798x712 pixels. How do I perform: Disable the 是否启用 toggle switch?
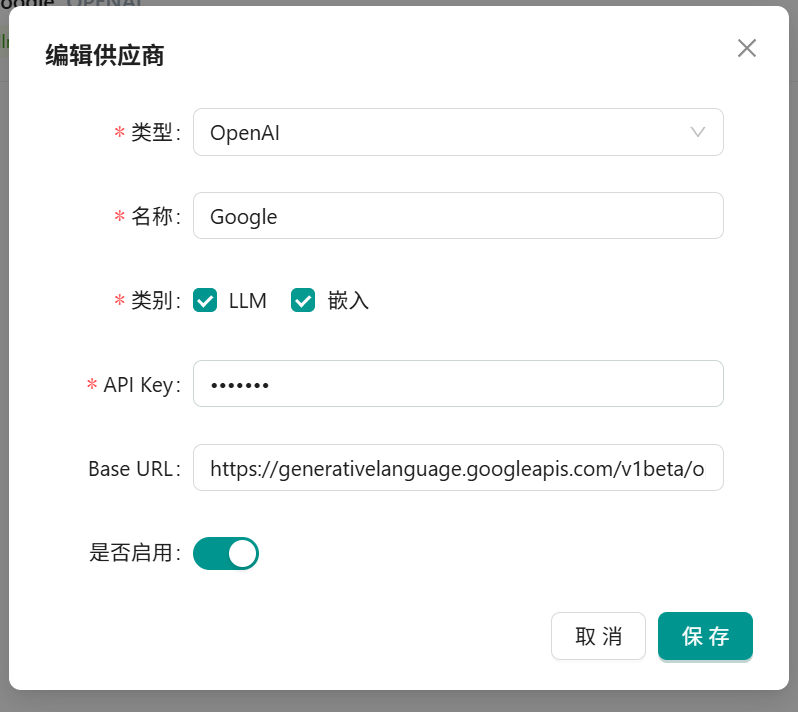pos(226,553)
